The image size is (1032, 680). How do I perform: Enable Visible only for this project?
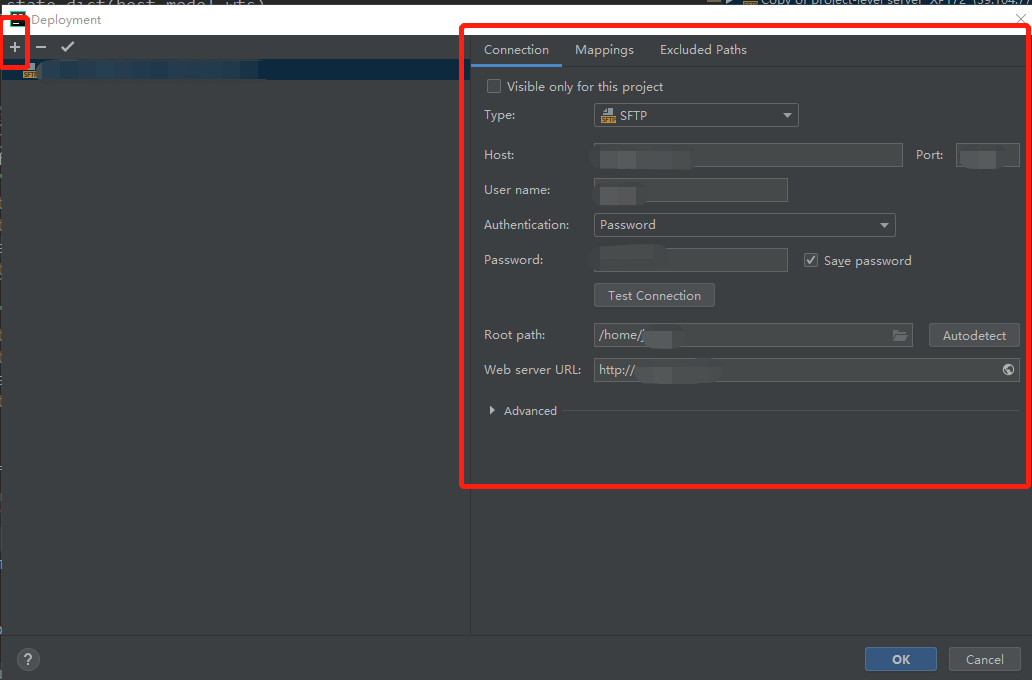coord(494,86)
